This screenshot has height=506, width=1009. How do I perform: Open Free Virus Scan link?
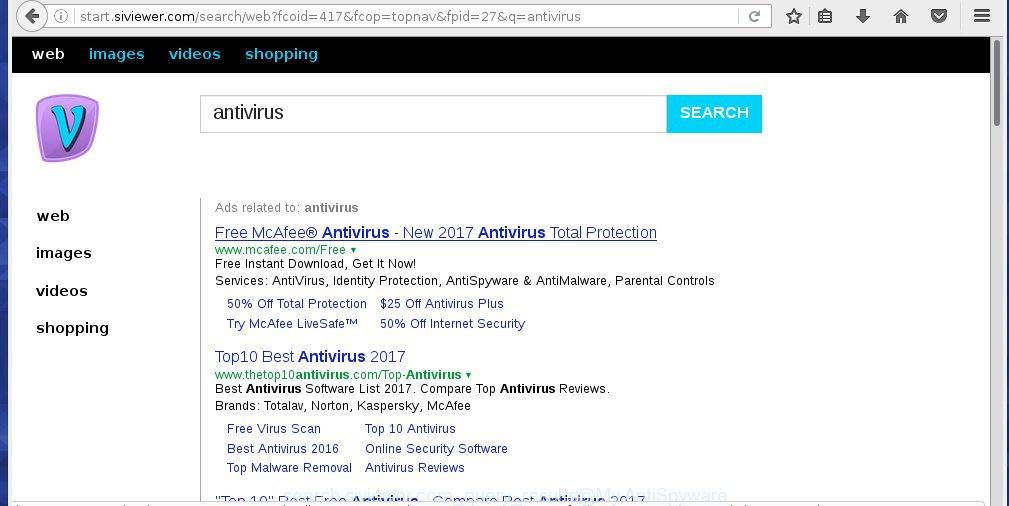[273, 429]
